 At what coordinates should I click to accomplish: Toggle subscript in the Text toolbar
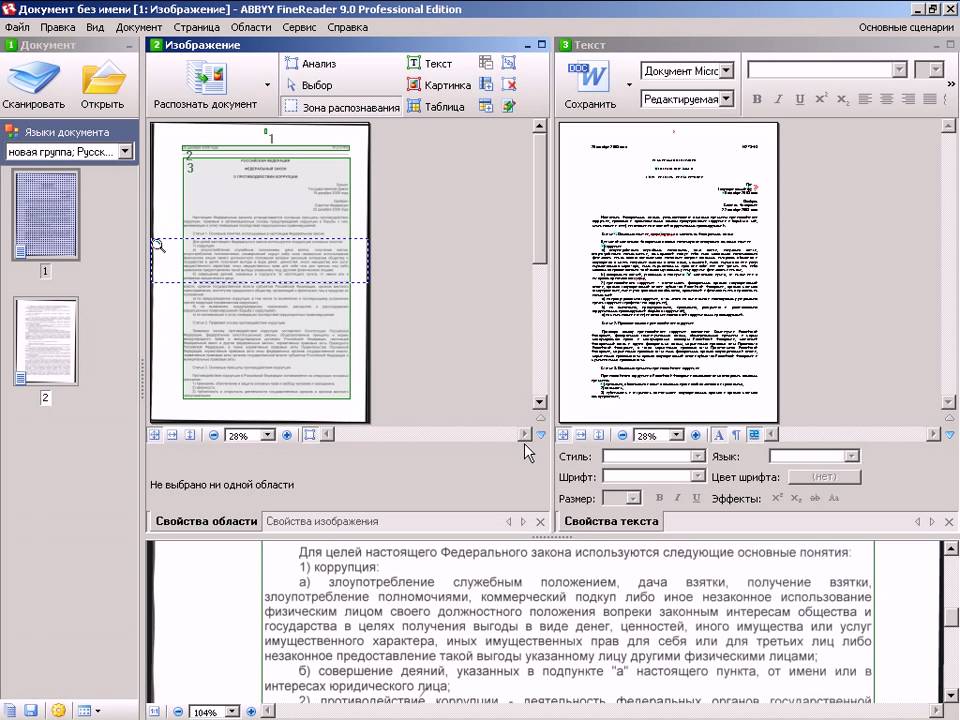(843, 99)
